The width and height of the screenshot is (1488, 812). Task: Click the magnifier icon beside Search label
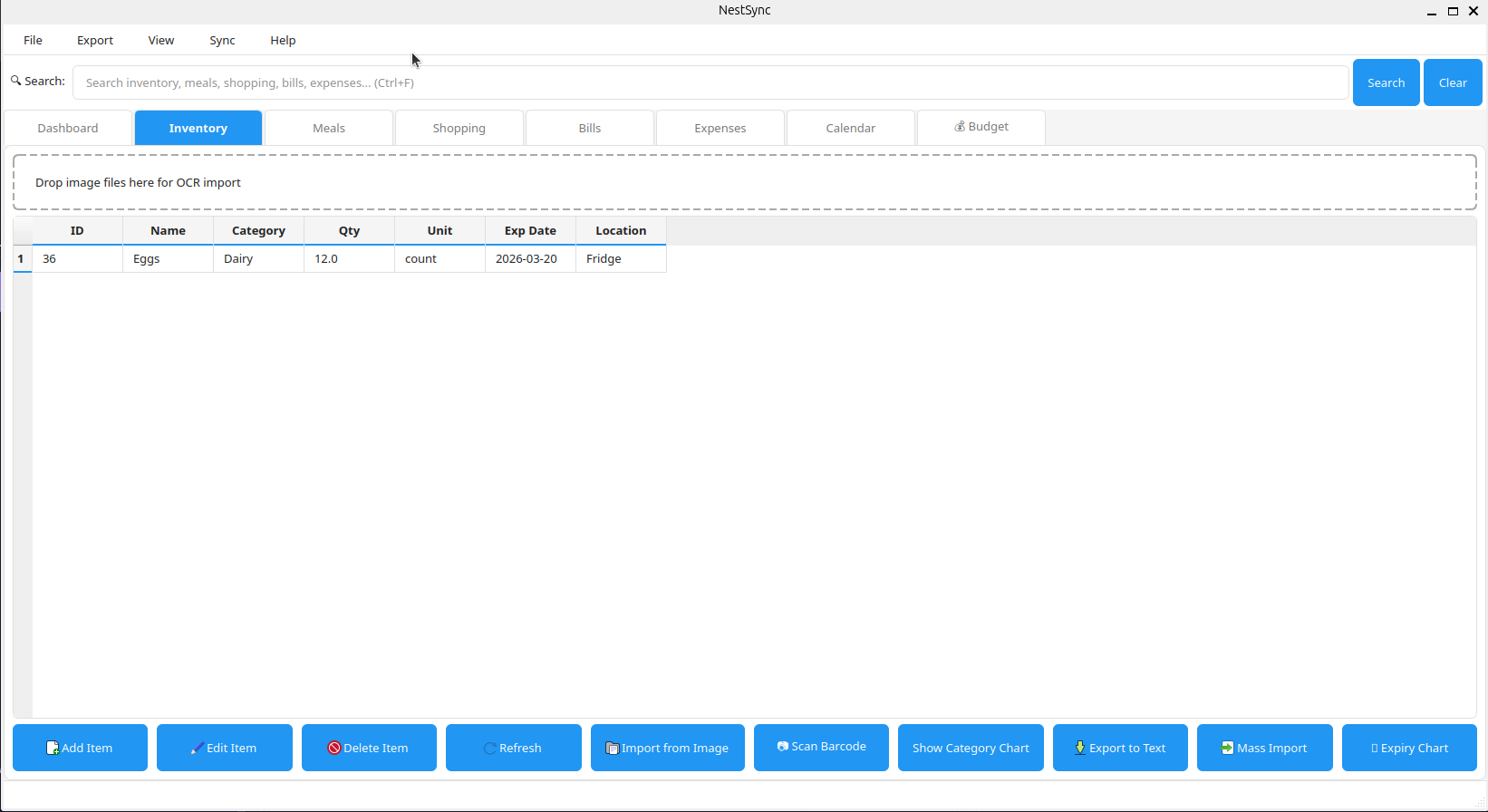pyautogui.click(x=15, y=81)
